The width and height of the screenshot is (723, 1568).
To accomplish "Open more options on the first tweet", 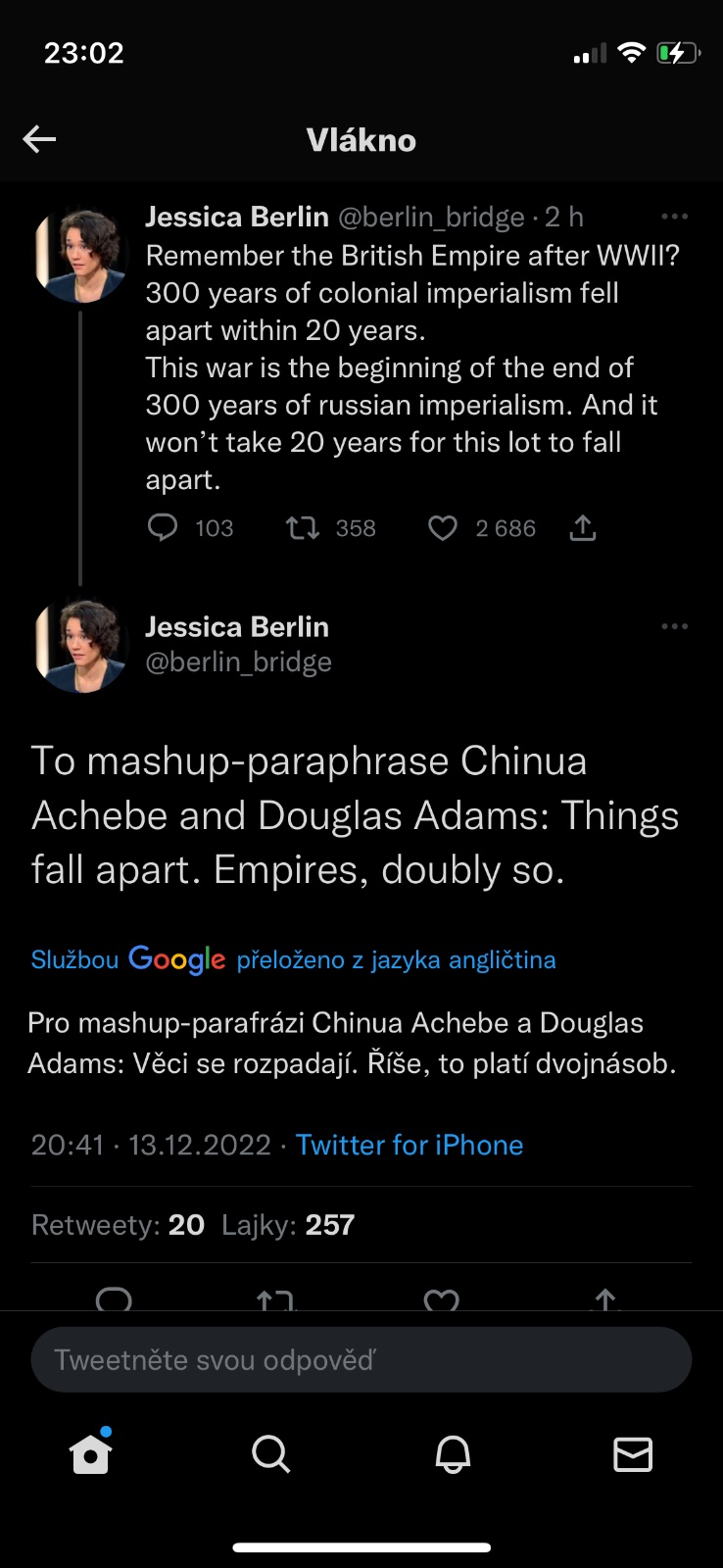I will (674, 217).
